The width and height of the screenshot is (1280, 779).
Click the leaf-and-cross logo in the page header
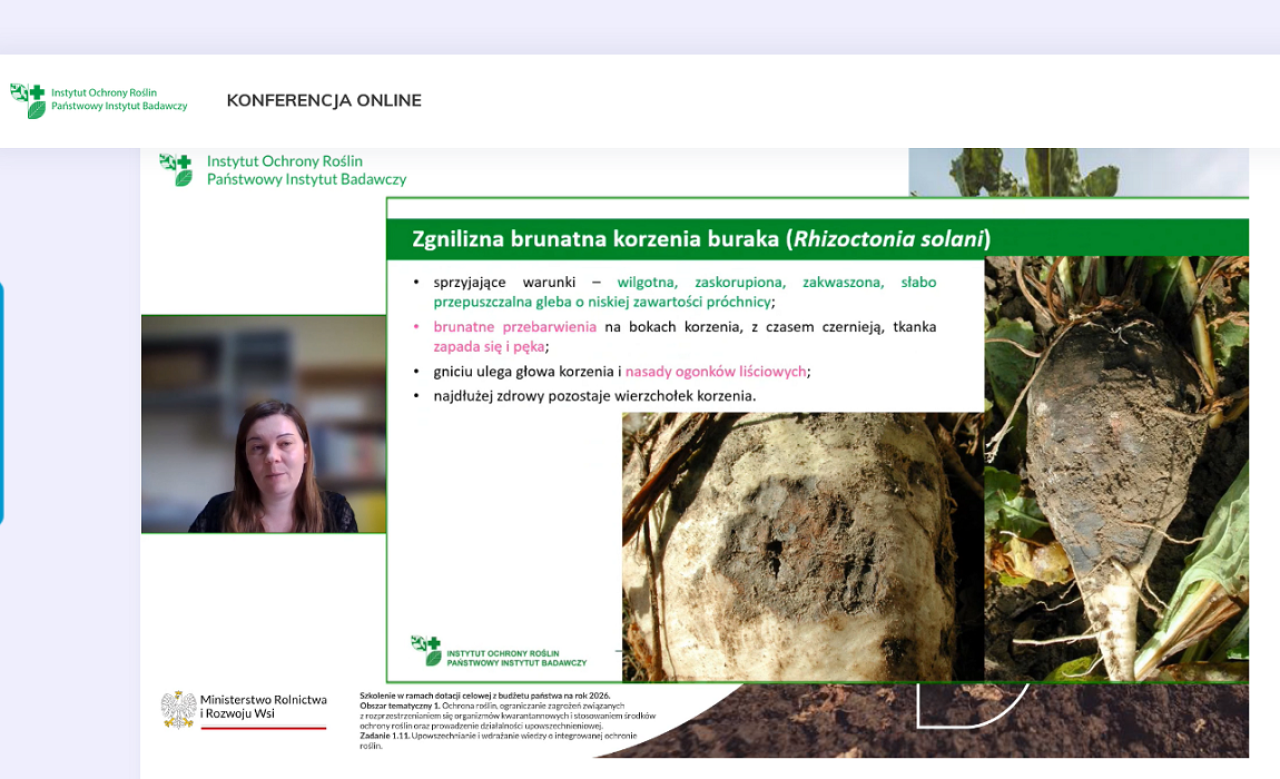[x=28, y=100]
